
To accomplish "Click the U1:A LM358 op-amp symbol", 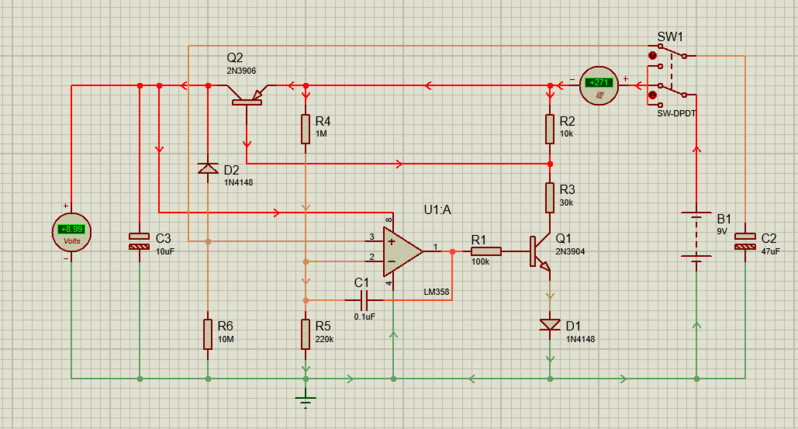I will (x=402, y=251).
